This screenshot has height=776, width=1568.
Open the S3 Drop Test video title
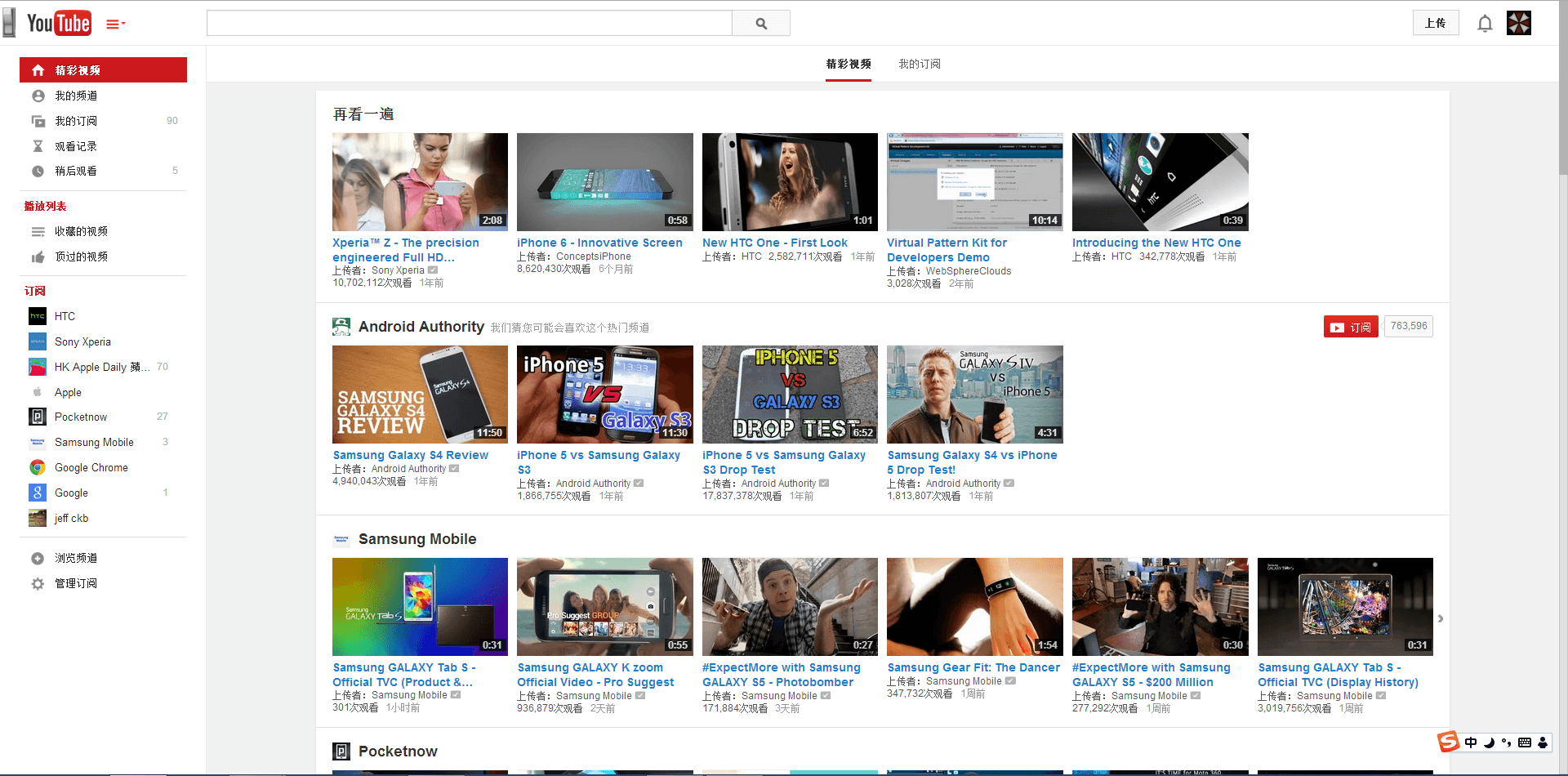click(784, 462)
